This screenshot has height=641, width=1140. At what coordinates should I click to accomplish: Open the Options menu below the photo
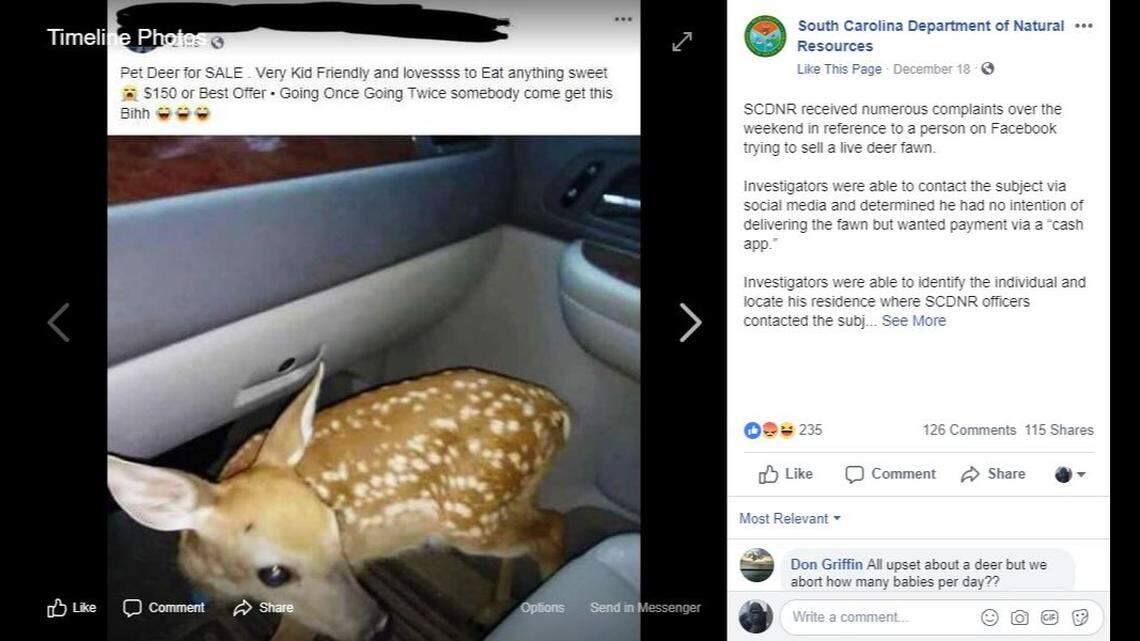point(543,607)
